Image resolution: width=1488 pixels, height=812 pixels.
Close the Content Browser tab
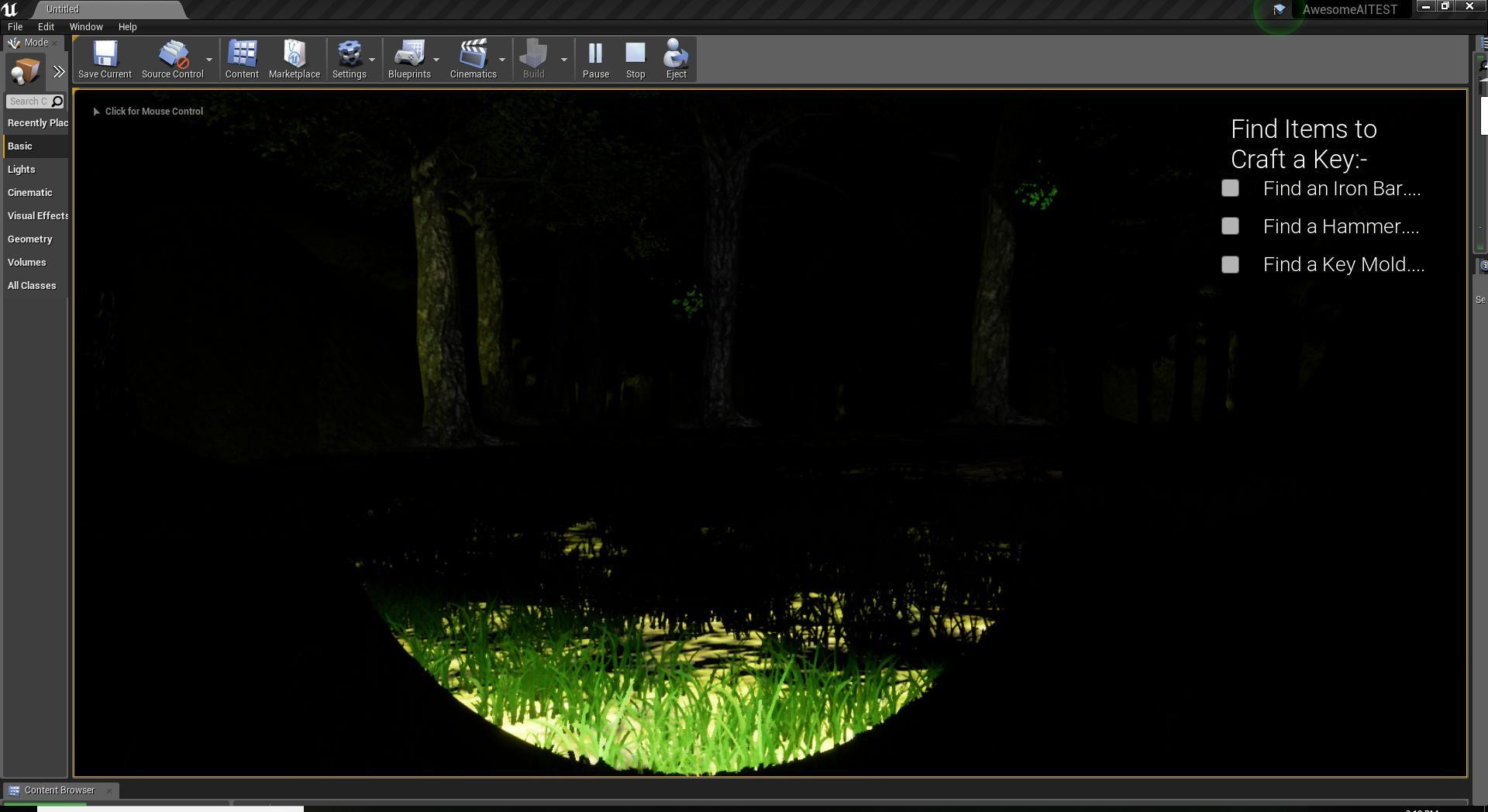(x=109, y=790)
